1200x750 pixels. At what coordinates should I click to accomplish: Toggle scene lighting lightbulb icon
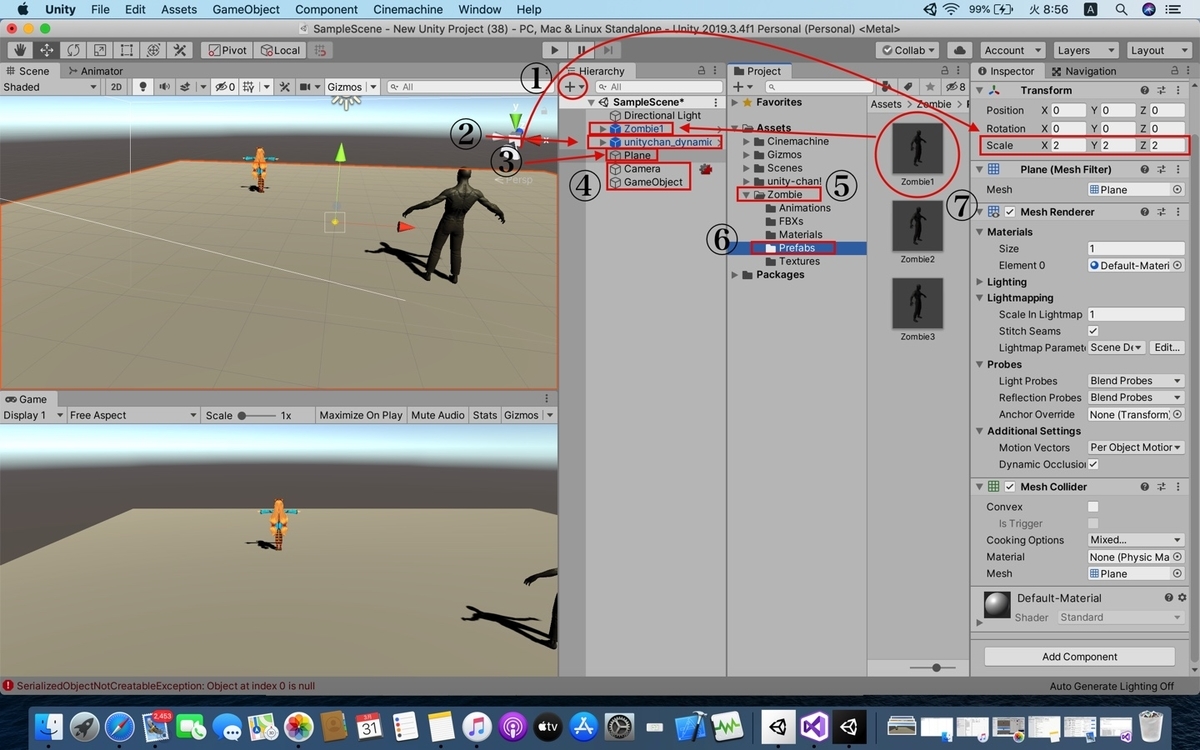tap(143, 87)
